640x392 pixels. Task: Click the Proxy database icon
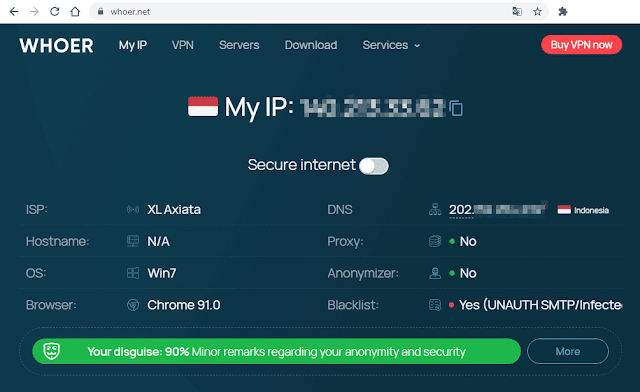point(435,241)
